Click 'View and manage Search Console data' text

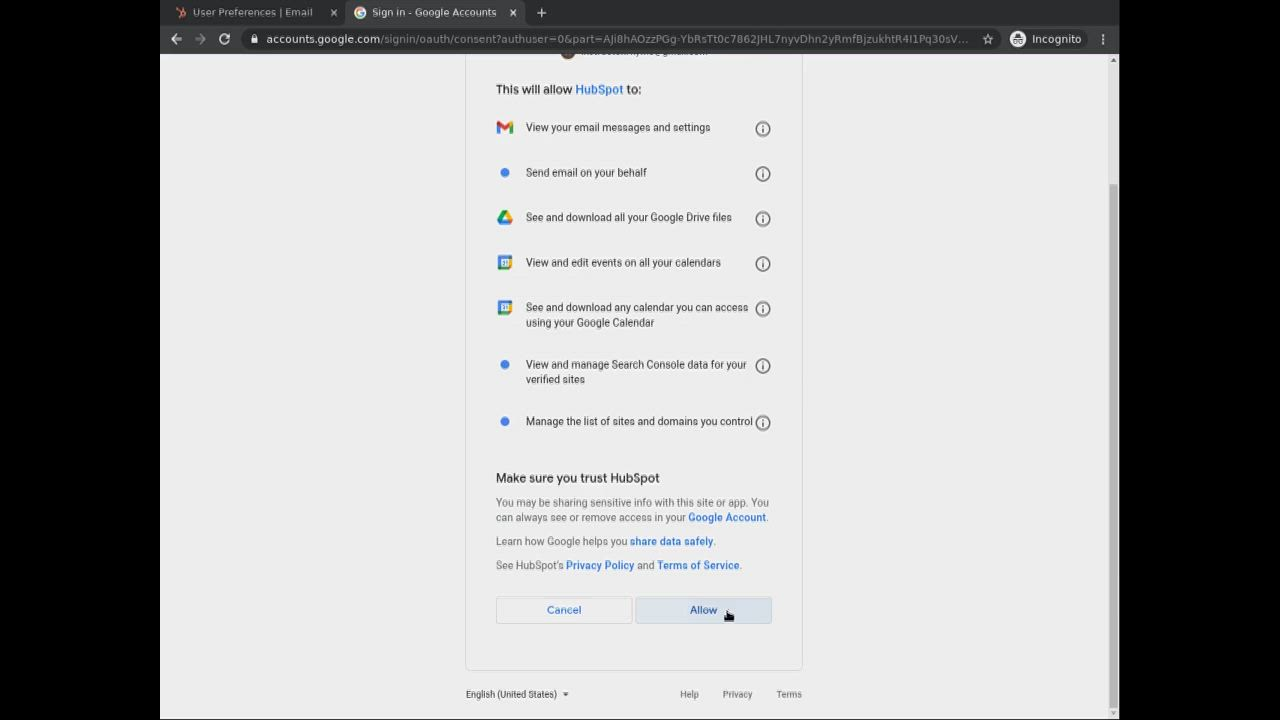[x=636, y=371]
